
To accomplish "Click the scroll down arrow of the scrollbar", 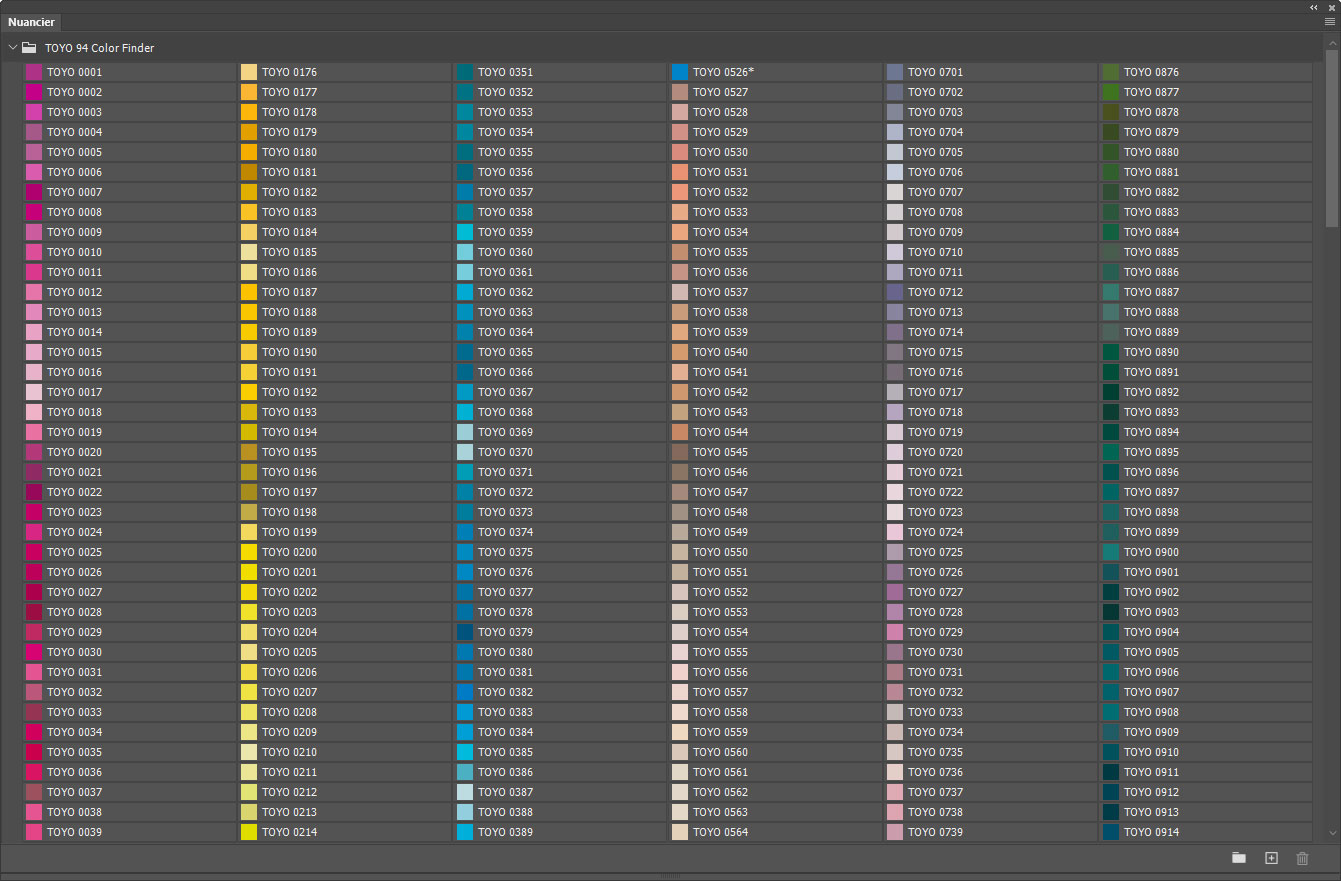I will tap(1331, 833).
